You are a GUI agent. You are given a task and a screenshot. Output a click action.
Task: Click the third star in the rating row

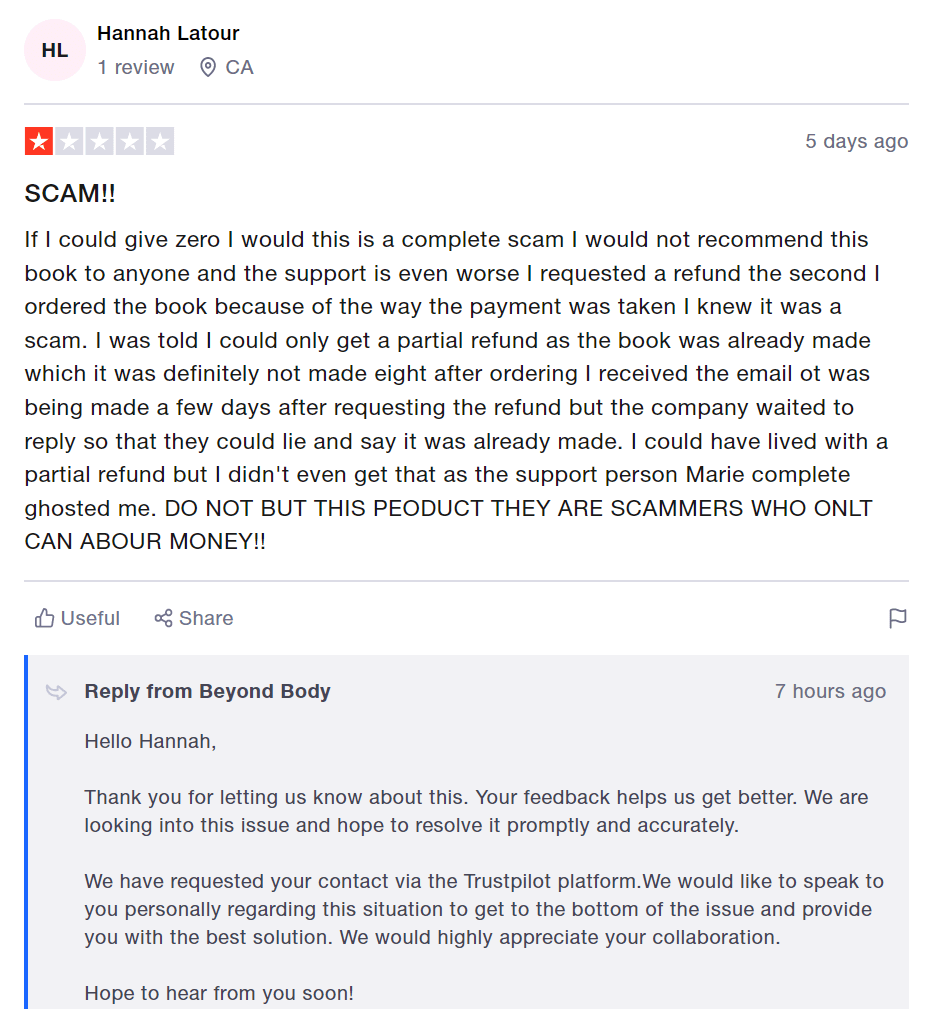coord(99,141)
